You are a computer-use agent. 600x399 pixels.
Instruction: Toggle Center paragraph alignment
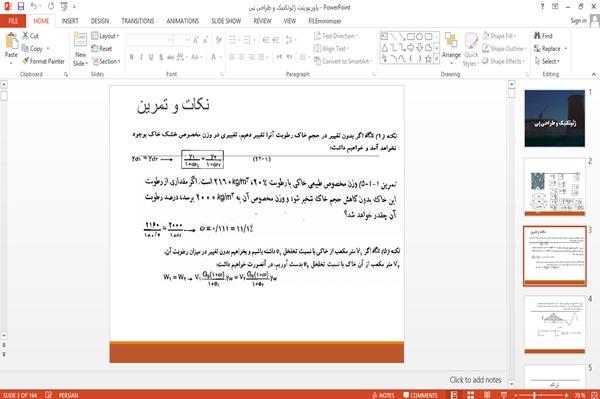241,57
